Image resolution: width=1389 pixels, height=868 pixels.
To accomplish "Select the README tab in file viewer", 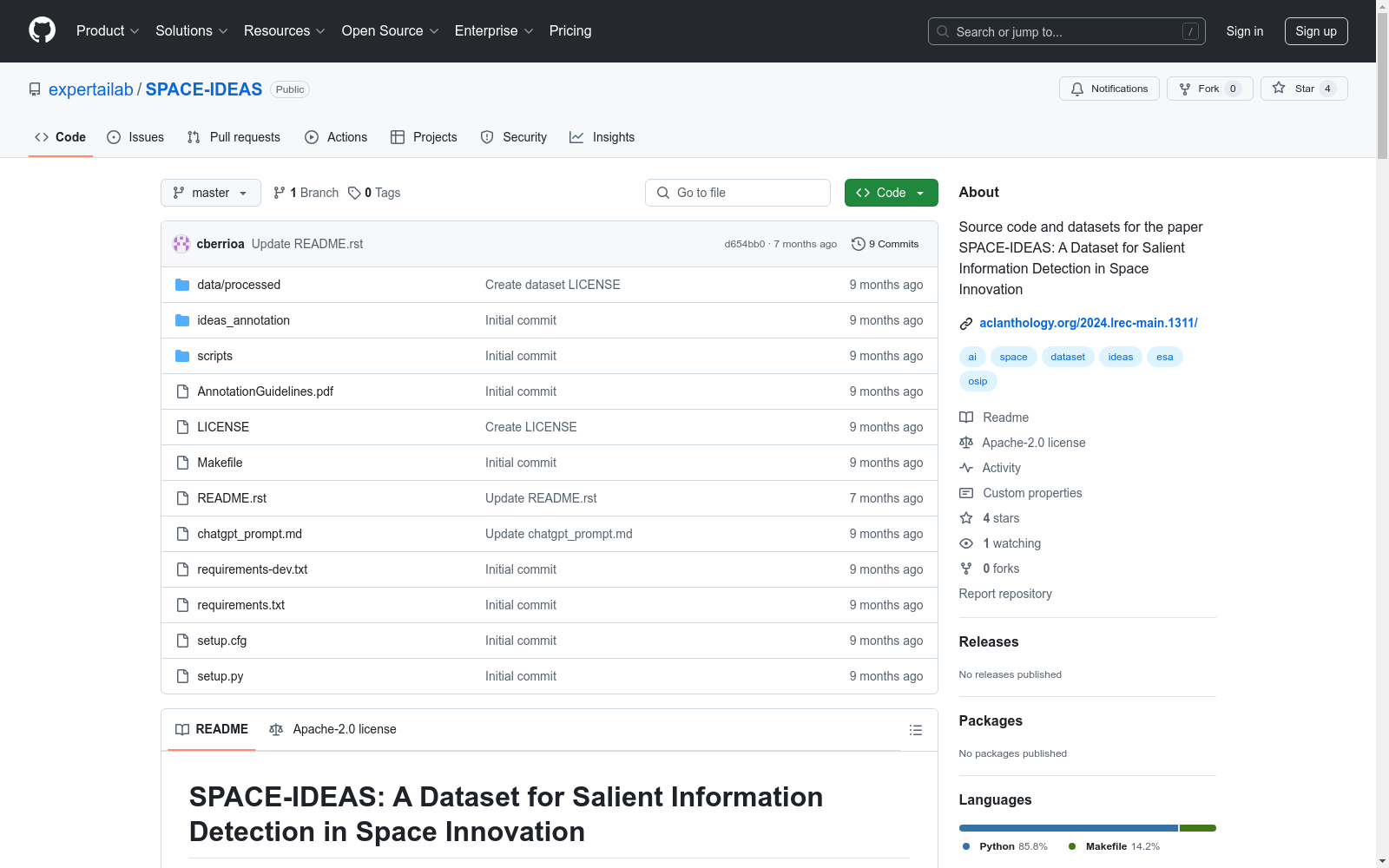I will (212, 729).
